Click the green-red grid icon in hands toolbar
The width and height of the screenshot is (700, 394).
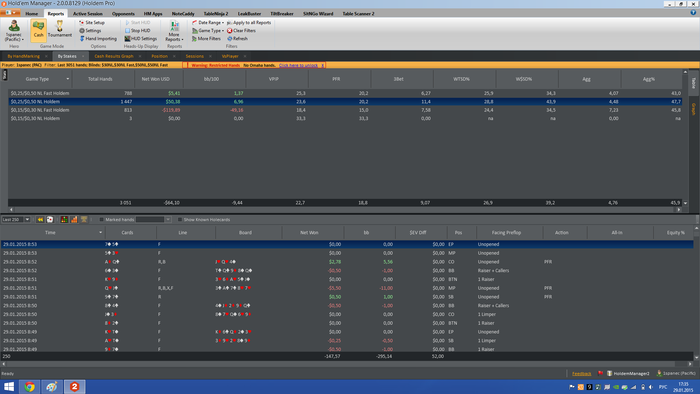(64, 220)
